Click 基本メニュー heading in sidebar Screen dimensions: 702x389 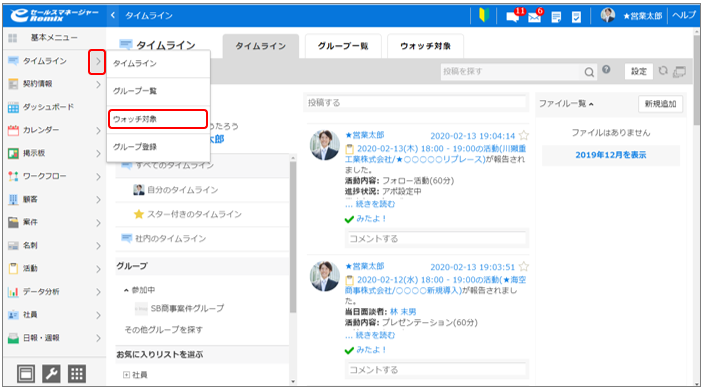(x=54, y=38)
